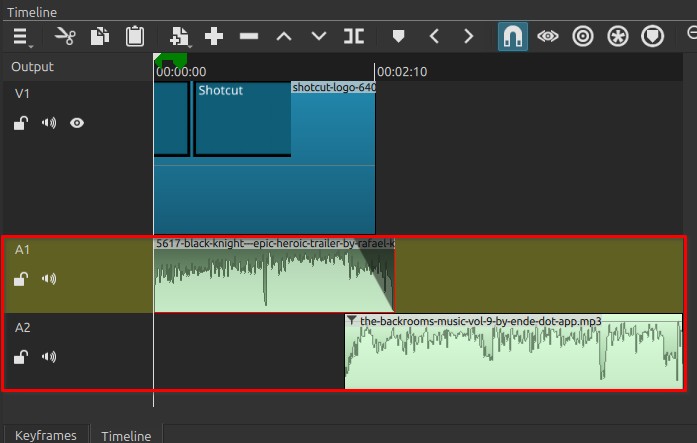This screenshot has height=443, width=697.
Task: Mute the A1 audio track
Action: (x=48, y=279)
